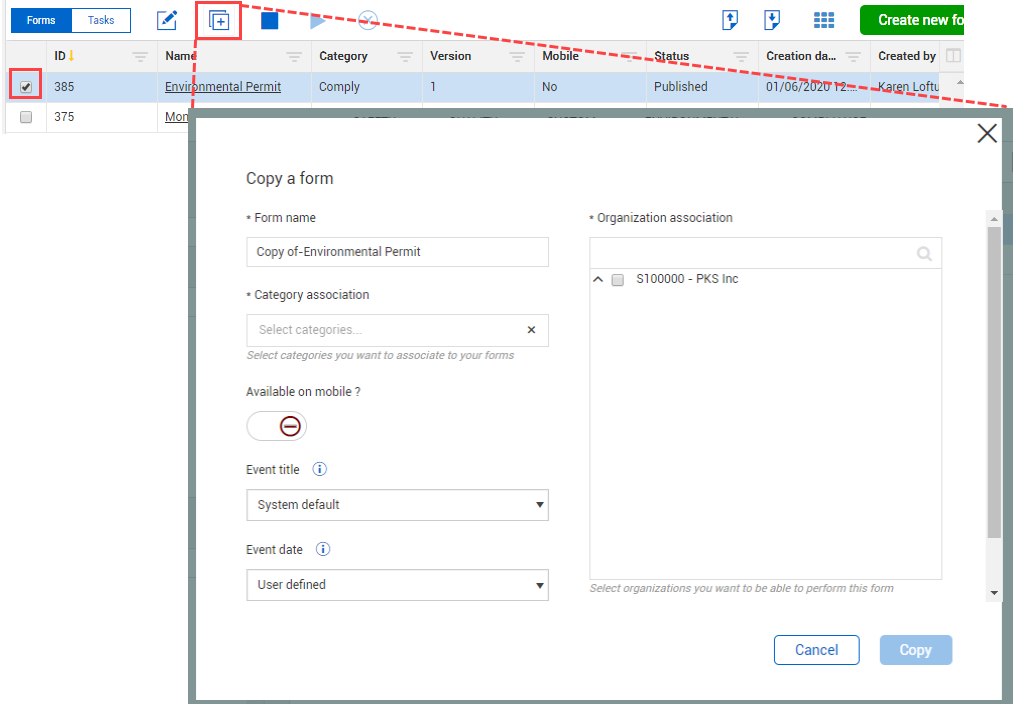Toggle the Available on mobile switch
The width and height of the screenshot is (1013, 704).
(277, 427)
